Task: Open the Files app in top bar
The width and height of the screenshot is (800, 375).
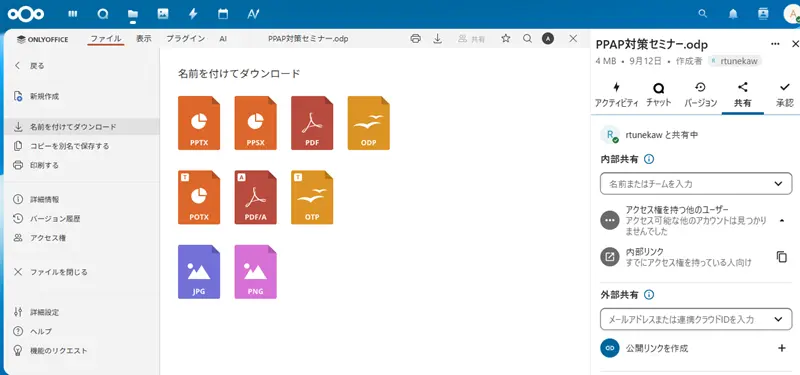Action: coord(133,14)
